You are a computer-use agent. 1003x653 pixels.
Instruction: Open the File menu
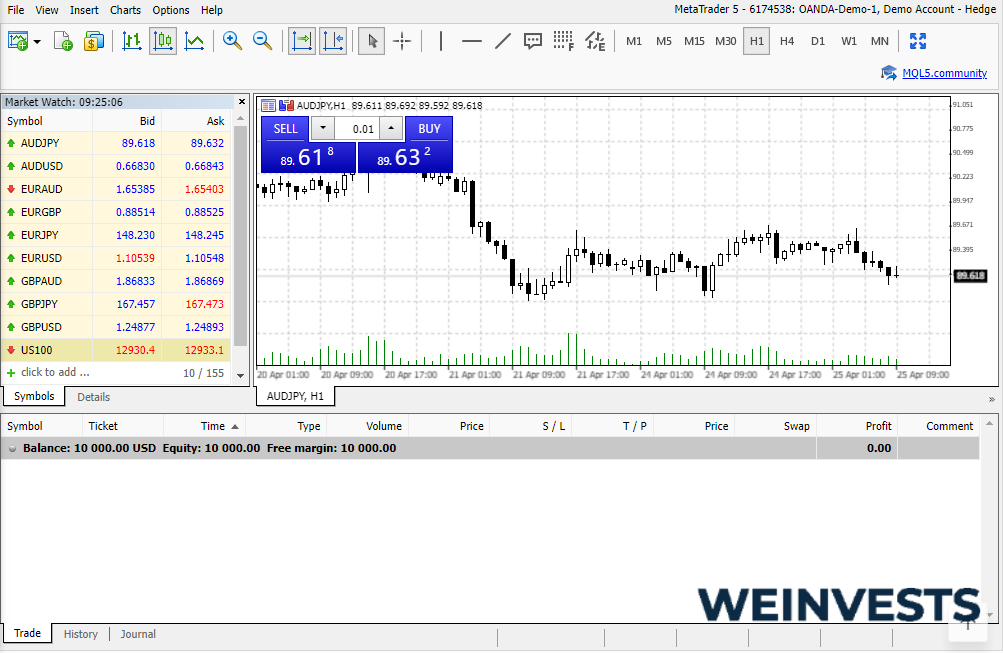pyautogui.click(x=15, y=10)
